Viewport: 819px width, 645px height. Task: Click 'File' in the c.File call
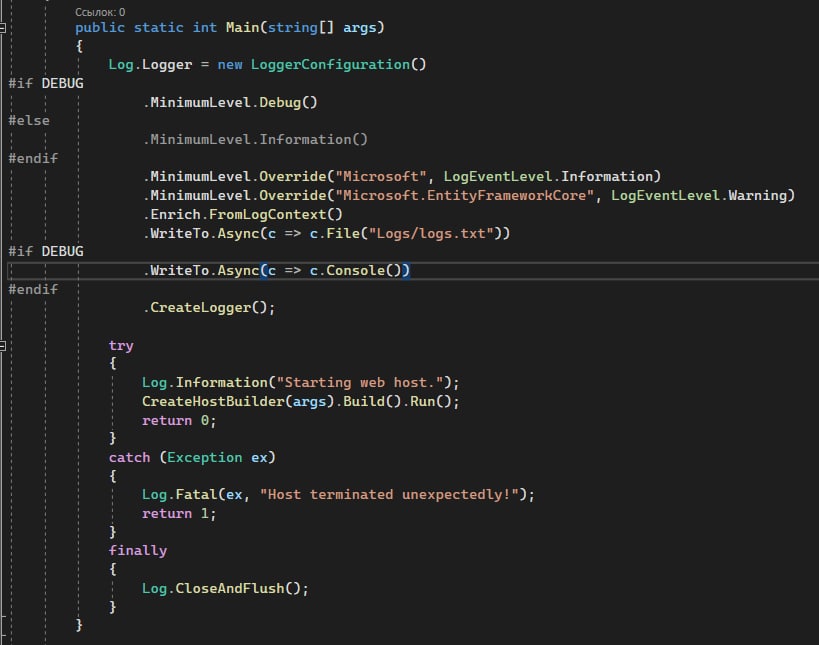pyautogui.click(x=343, y=233)
